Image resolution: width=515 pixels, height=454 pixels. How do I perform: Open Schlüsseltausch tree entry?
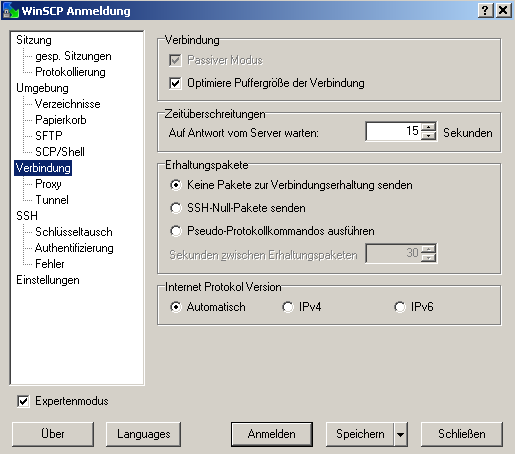[x=74, y=232]
